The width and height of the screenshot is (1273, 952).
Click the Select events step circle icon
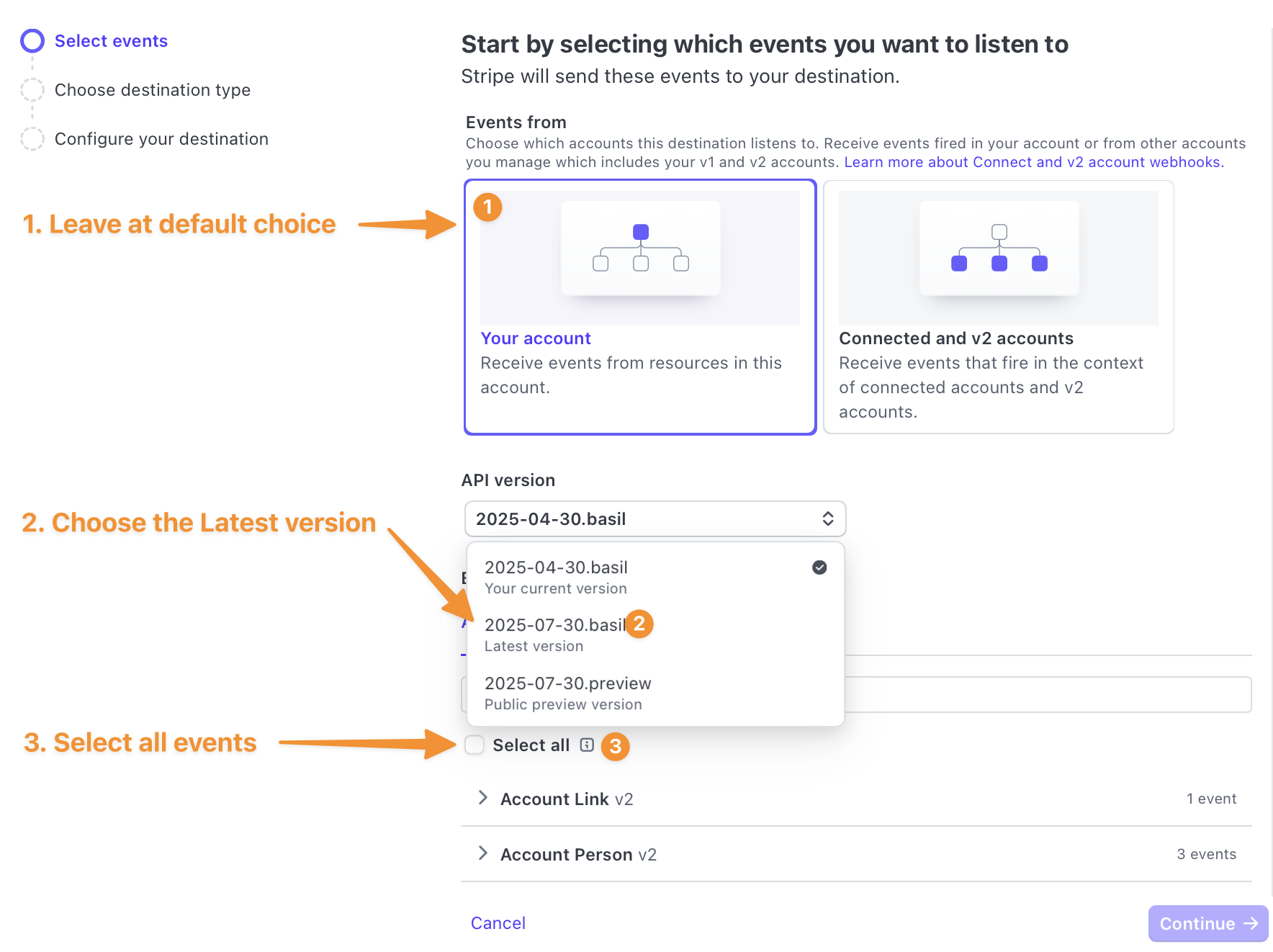pyautogui.click(x=32, y=41)
